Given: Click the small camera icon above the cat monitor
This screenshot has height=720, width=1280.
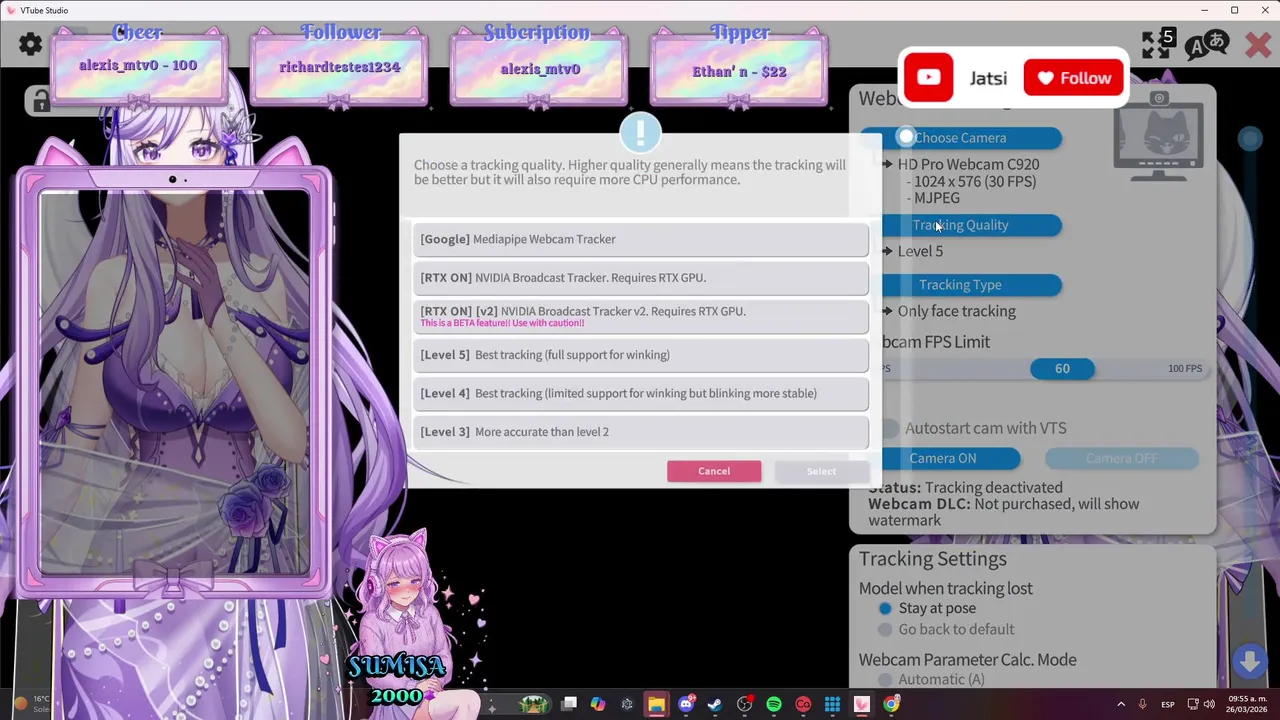Looking at the screenshot, I should 1159,98.
